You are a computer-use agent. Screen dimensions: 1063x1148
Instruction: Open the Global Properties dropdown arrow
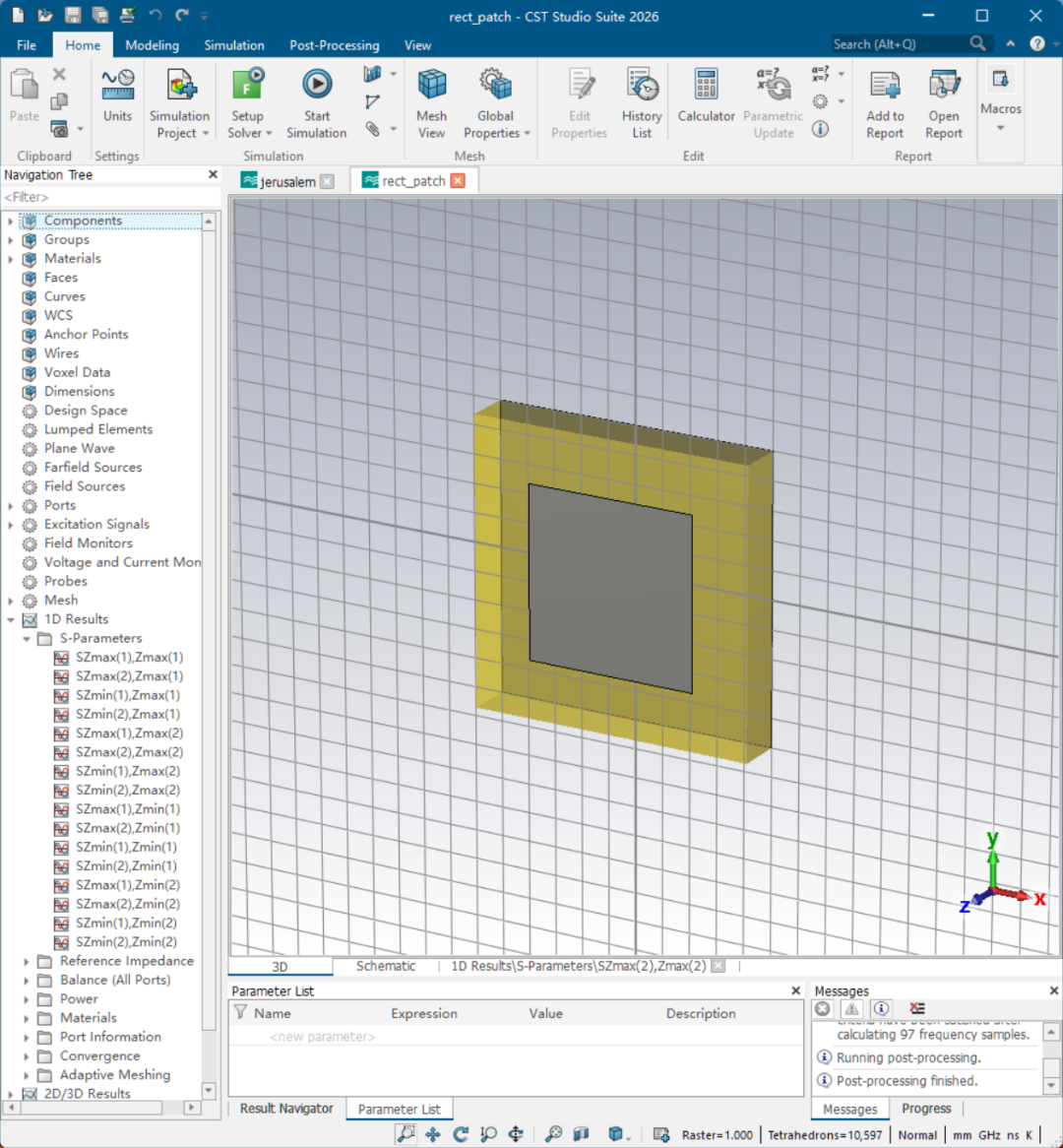coord(528,134)
